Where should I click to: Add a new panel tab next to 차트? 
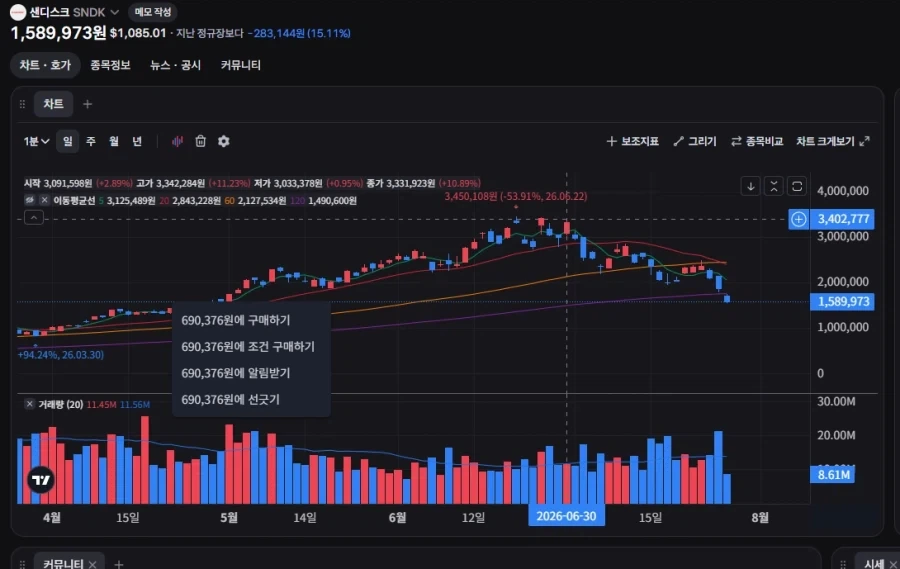[87, 104]
